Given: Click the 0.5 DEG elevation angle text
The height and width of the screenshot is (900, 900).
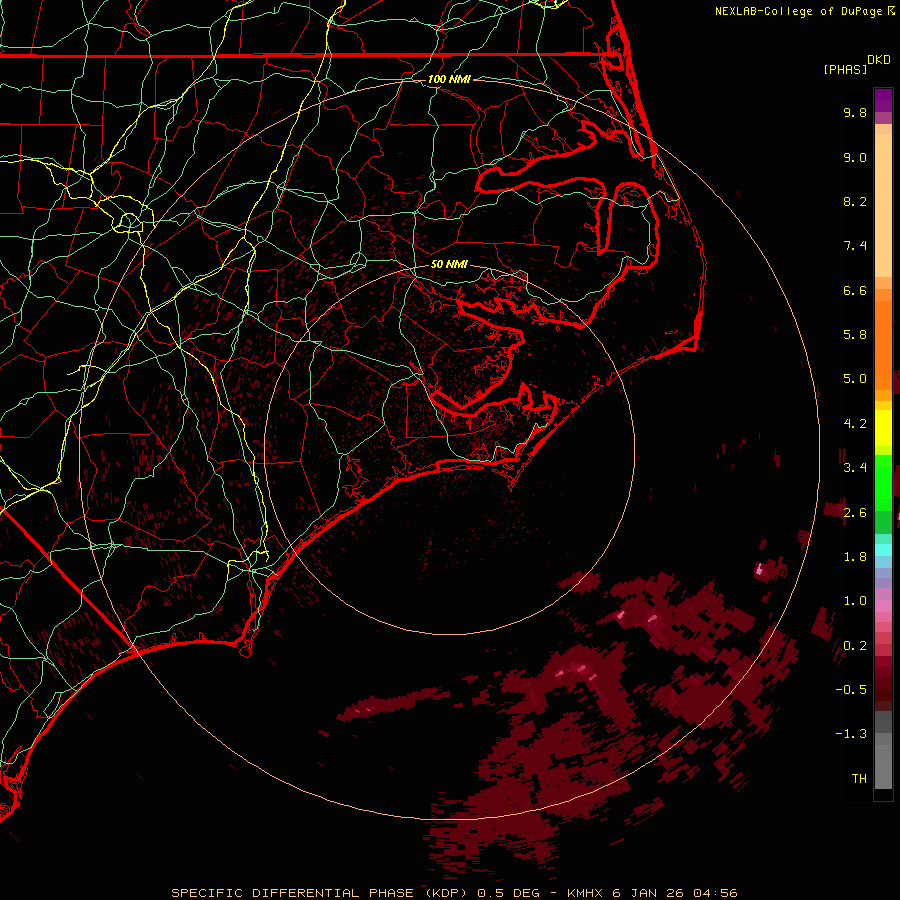Looking at the screenshot, I should 509,893.
